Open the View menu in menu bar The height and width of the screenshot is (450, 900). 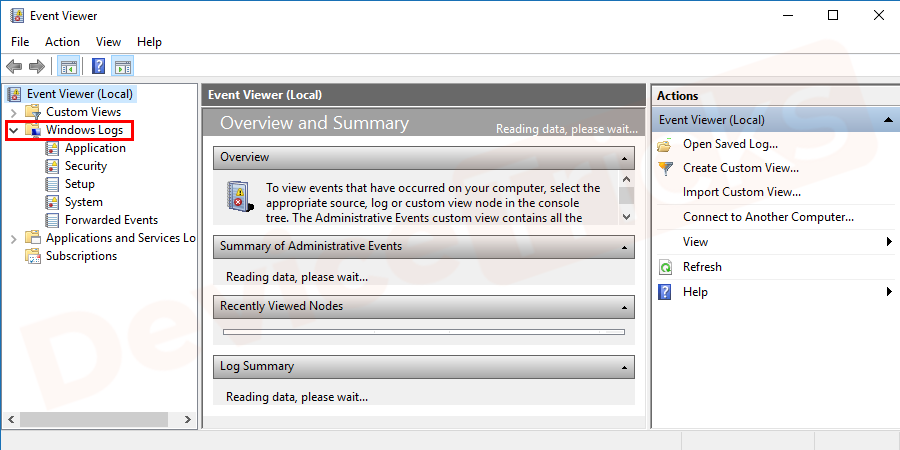pyautogui.click(x=108, y=42)
